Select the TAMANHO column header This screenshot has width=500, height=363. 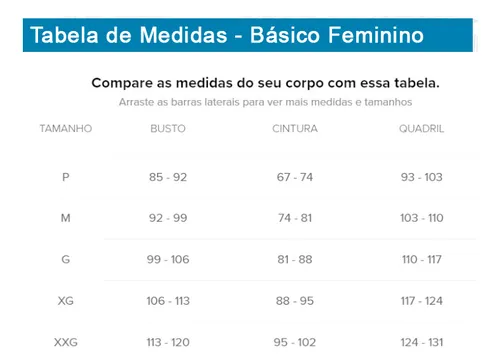coord(66,129)
